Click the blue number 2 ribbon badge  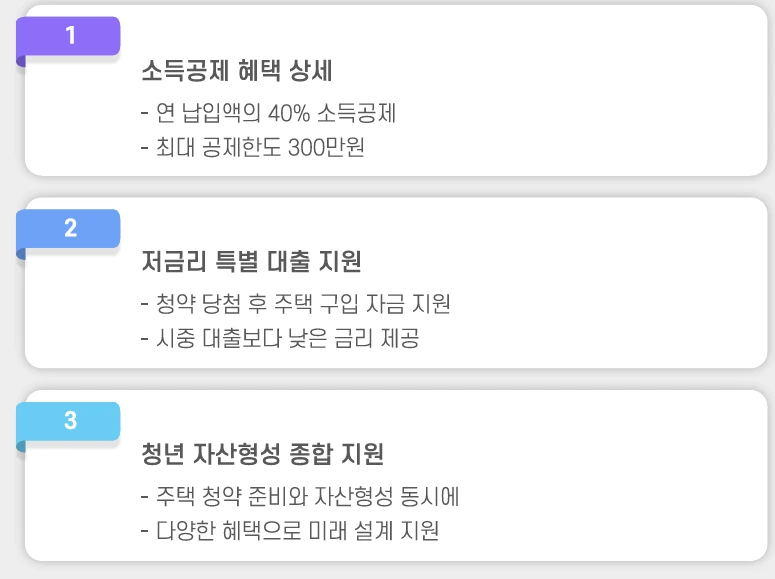tap(68, 228)
